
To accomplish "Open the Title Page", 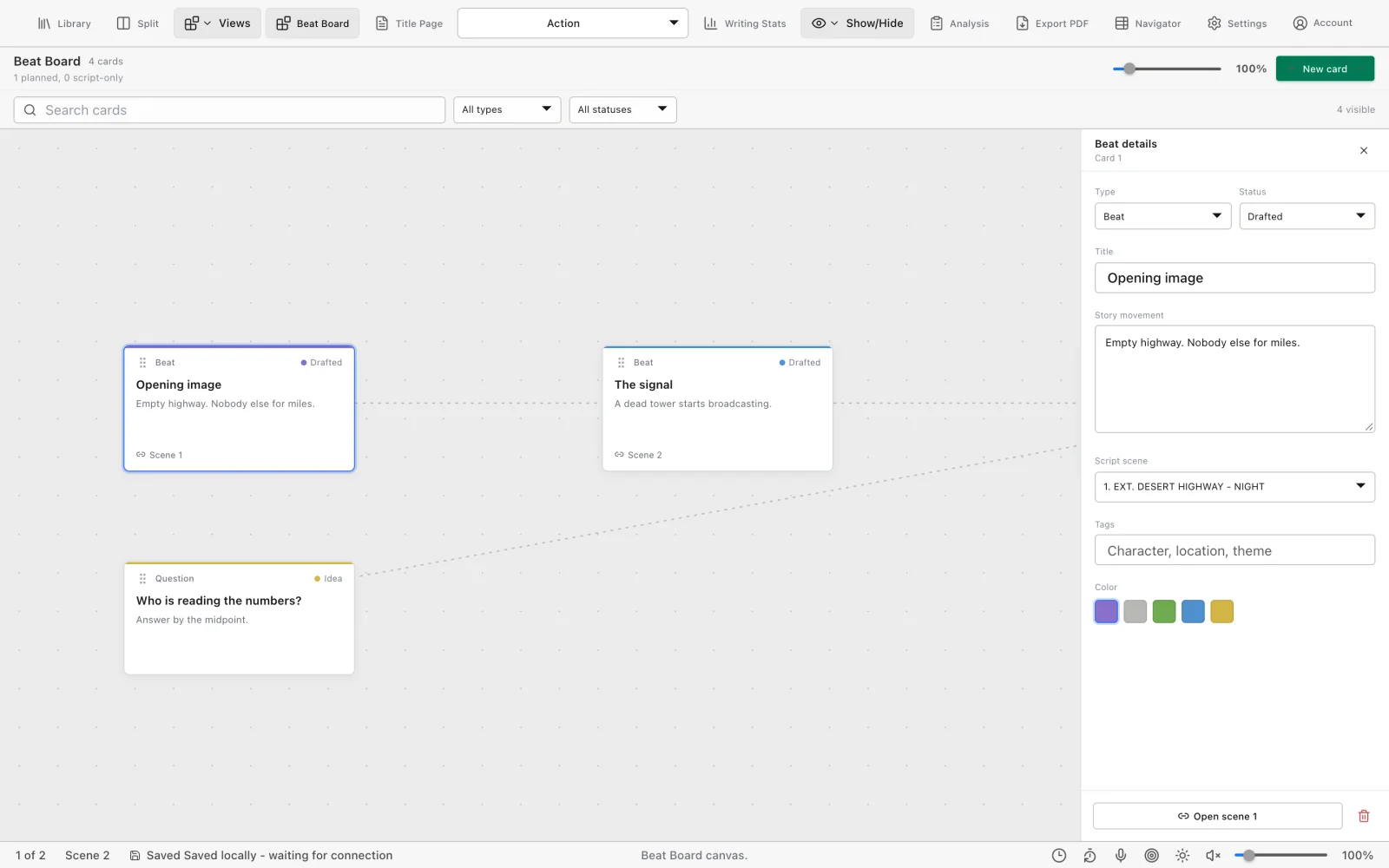I will point(409,23).
